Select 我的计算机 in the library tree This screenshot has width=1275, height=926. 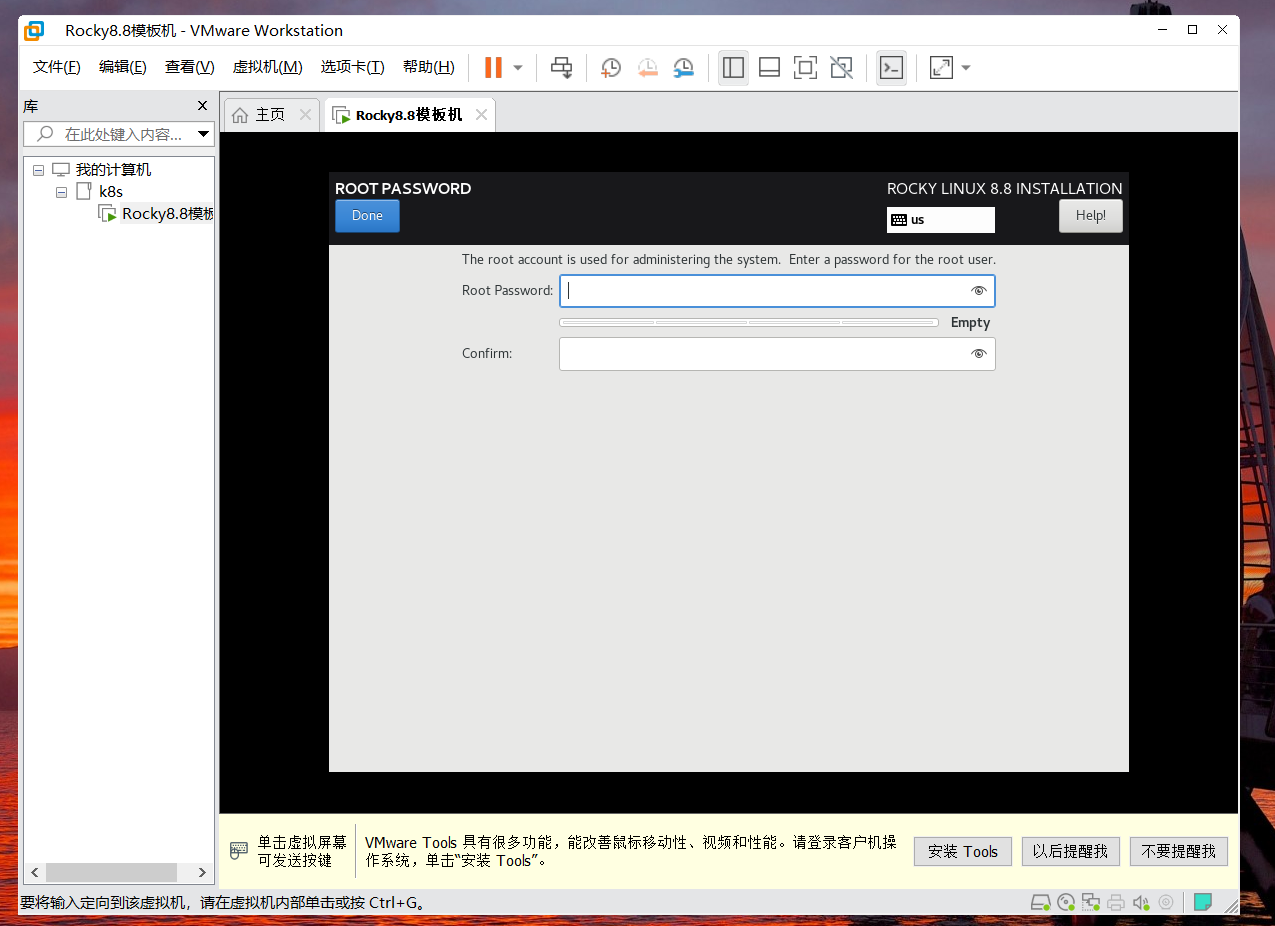pyautogui.click(x=114, y=170)
